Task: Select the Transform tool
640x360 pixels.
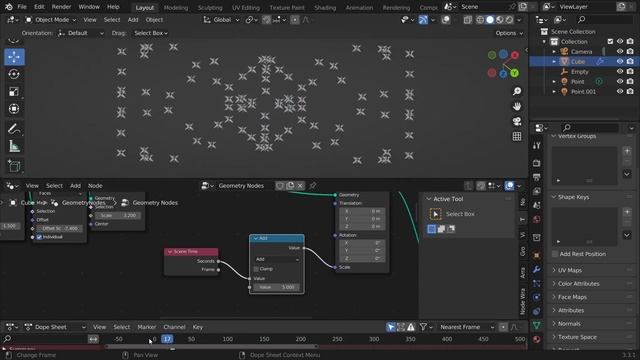Action: click(x=14, y=109)
